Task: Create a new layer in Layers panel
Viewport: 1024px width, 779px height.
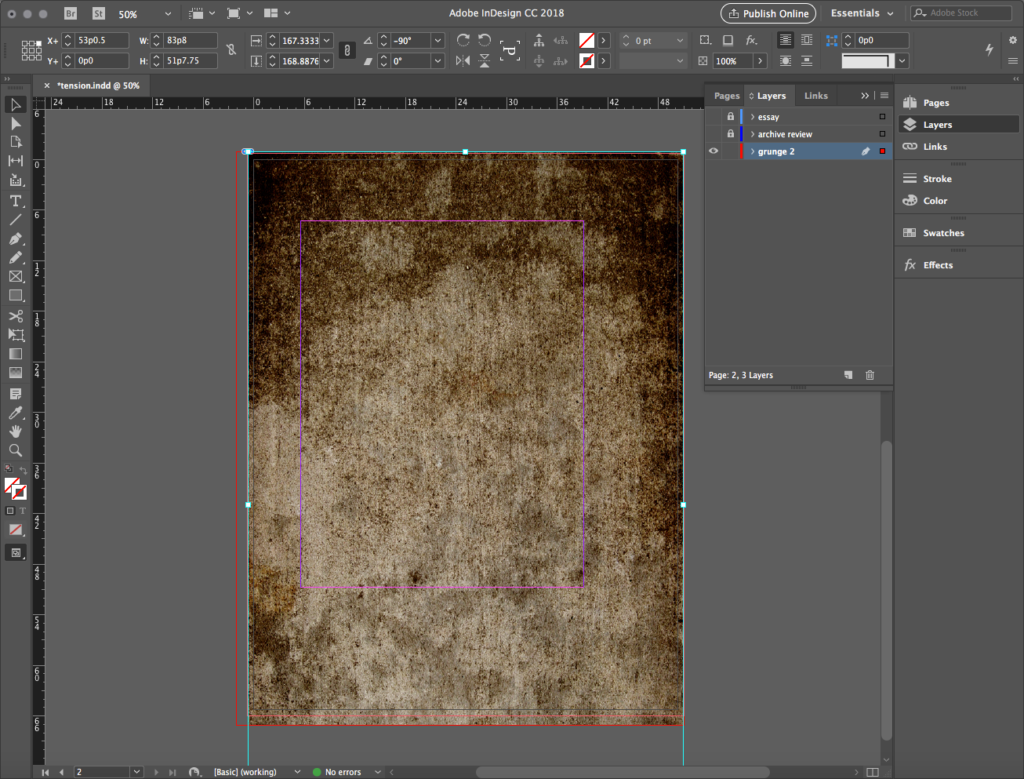Action: [848, 375]
